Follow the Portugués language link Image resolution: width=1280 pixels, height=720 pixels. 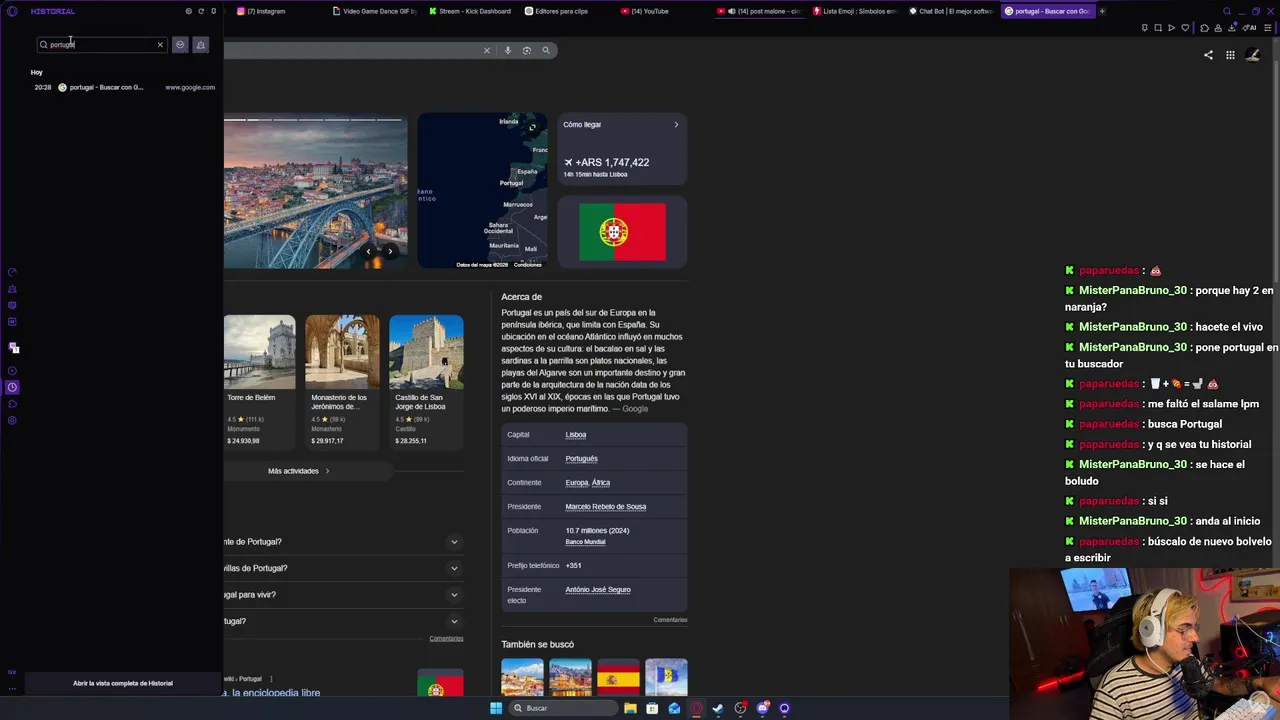(581, 459)
